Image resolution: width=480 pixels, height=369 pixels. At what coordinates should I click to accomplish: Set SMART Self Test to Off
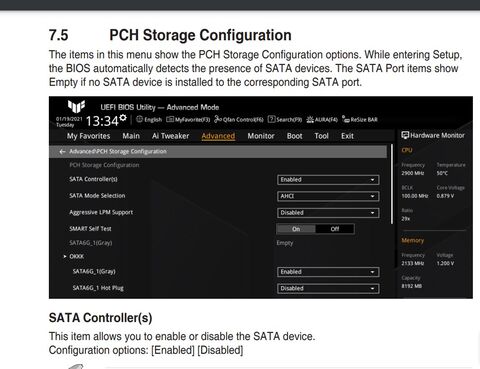click(335, 229)
